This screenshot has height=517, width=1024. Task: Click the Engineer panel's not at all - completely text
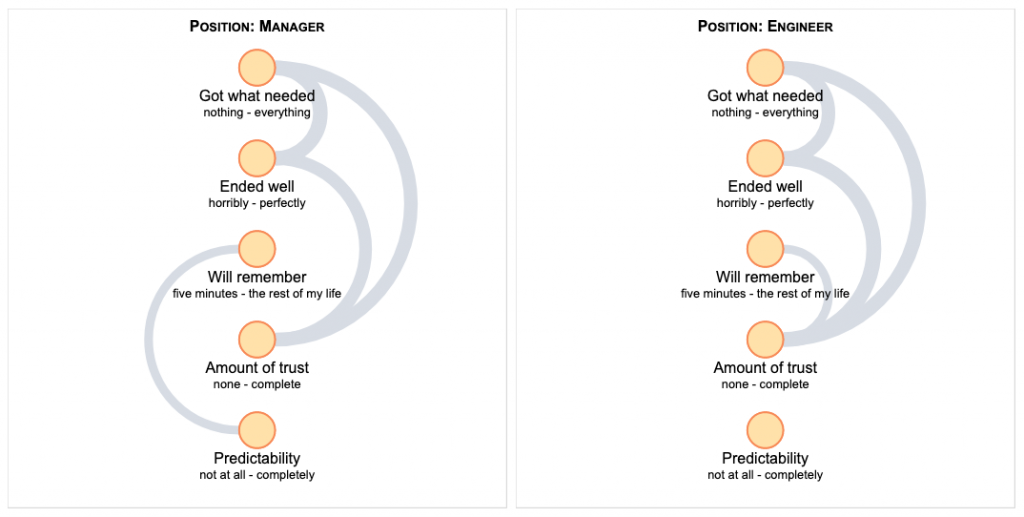[765, 475]
